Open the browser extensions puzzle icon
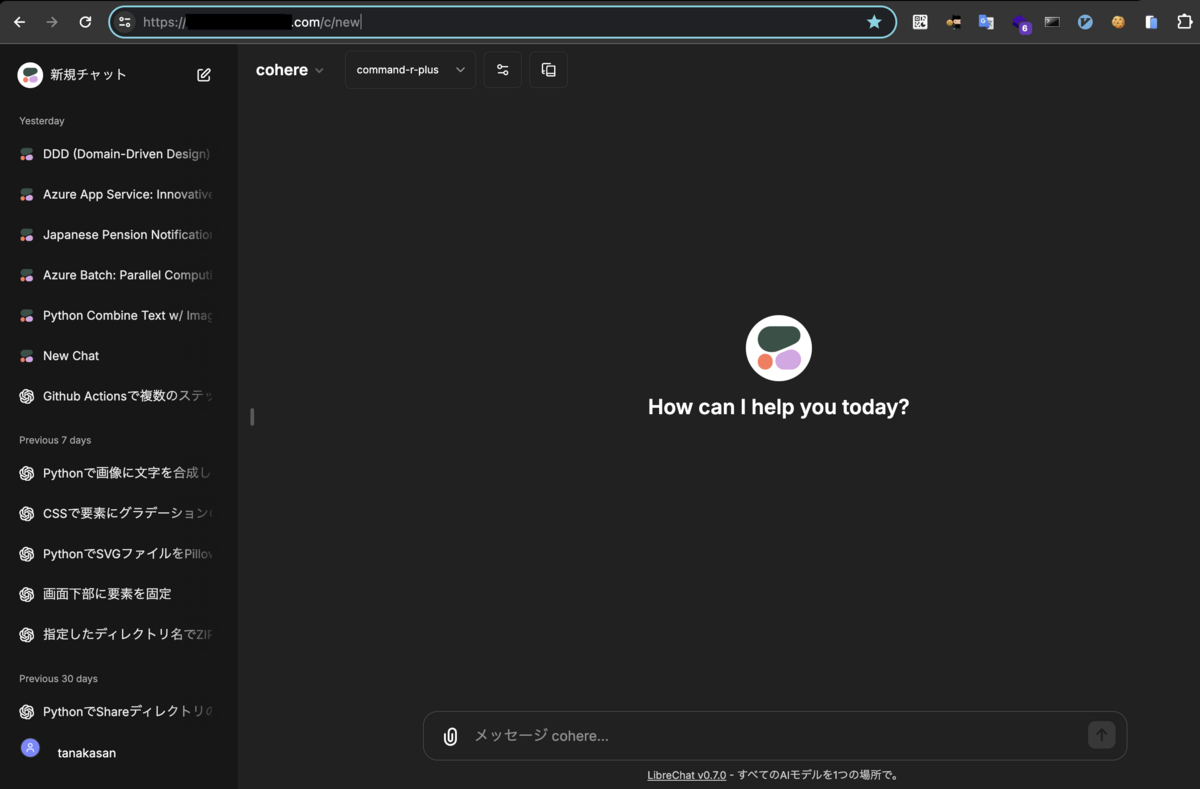 pyautogui.click(x=1185, y=21)
